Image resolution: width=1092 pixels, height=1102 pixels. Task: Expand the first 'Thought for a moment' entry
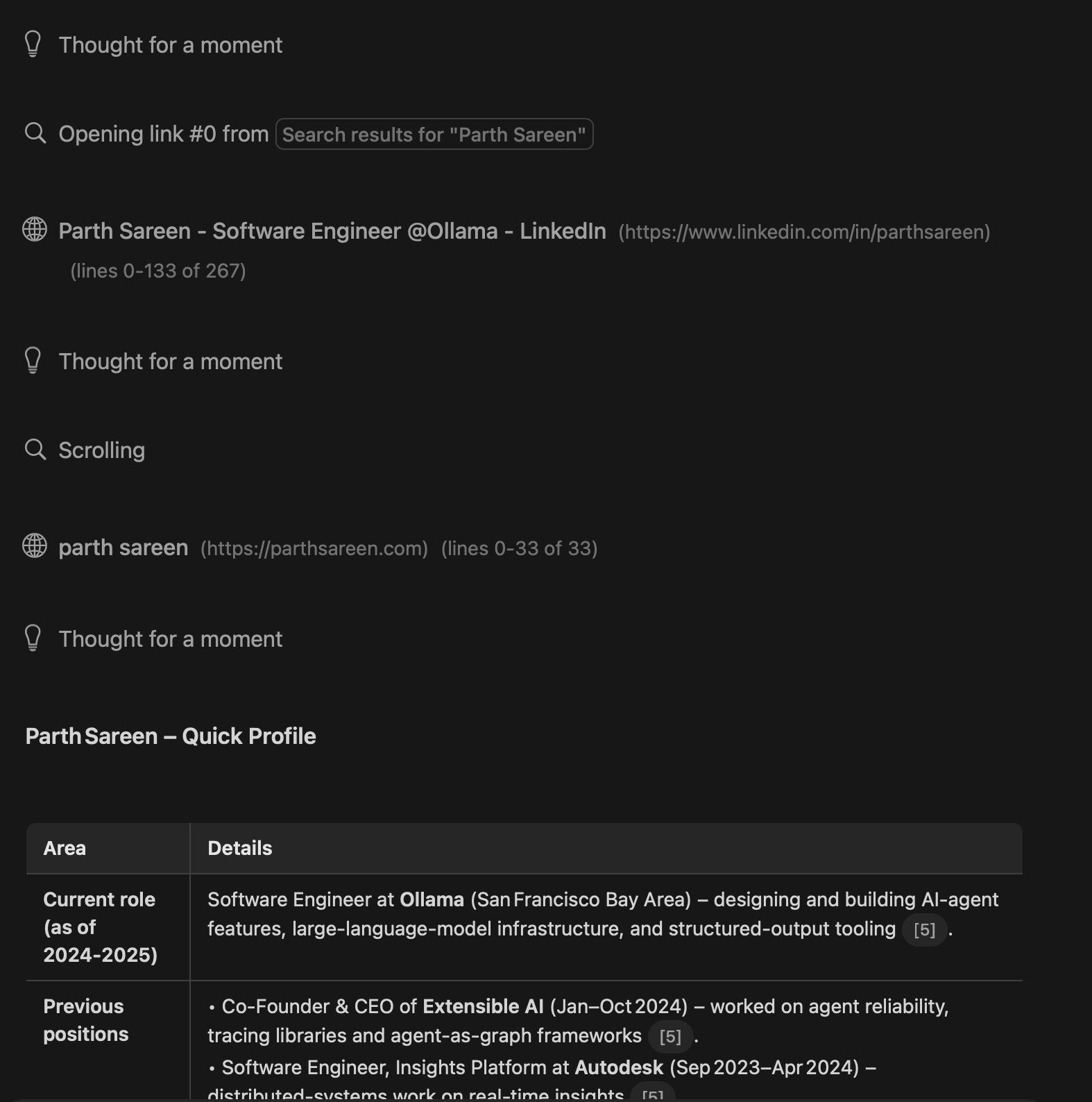point(170,44)
